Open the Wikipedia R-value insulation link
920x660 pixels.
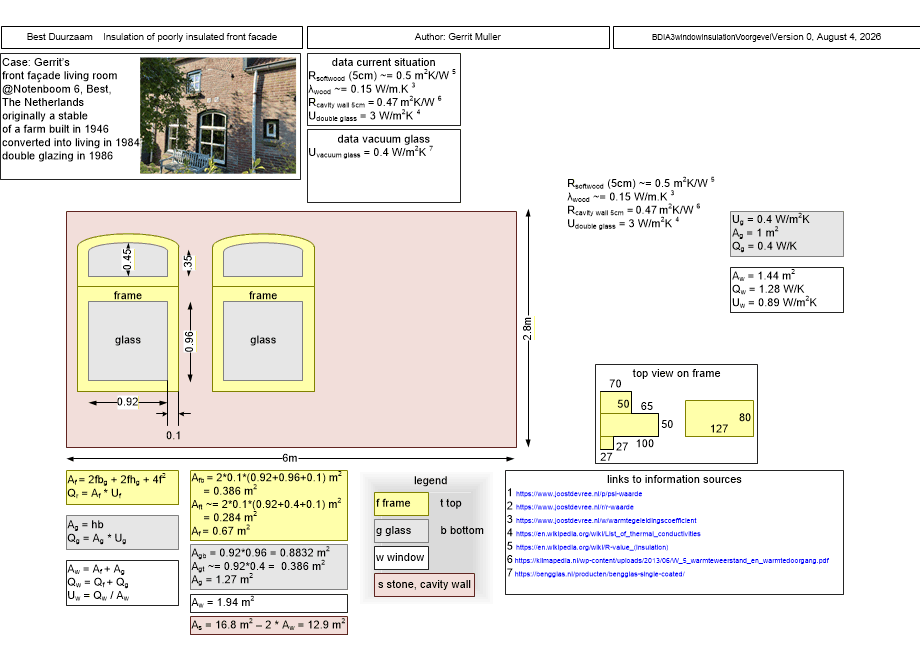coord(591,547)
